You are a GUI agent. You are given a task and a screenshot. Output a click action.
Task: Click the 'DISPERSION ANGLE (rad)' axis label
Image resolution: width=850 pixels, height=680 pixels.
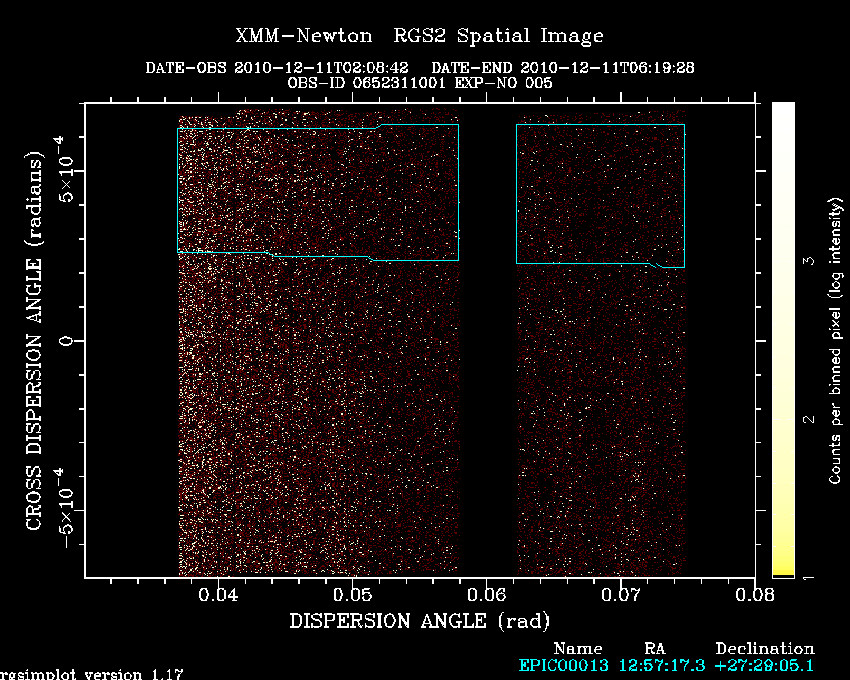click(420, 621)
